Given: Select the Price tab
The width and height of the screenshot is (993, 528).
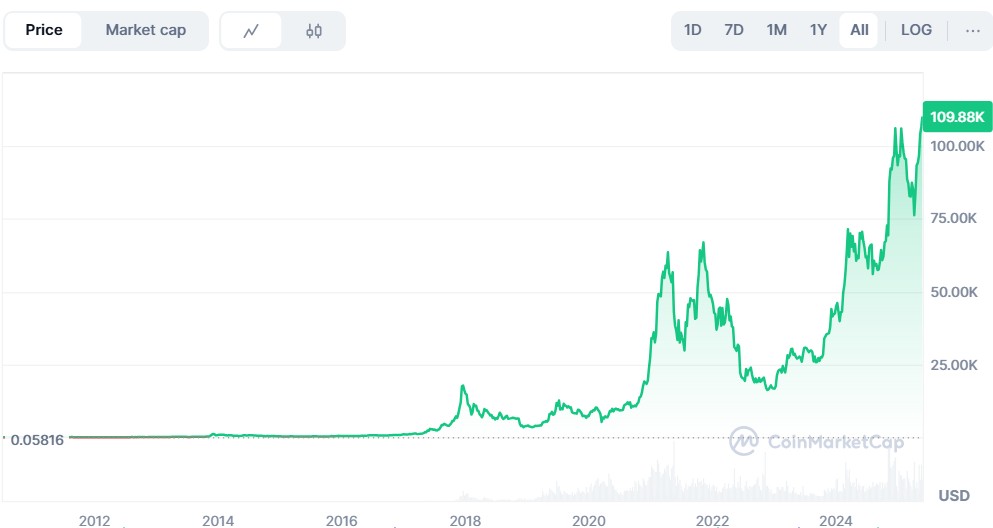Looking at the screenshot, I should (44, 30).
